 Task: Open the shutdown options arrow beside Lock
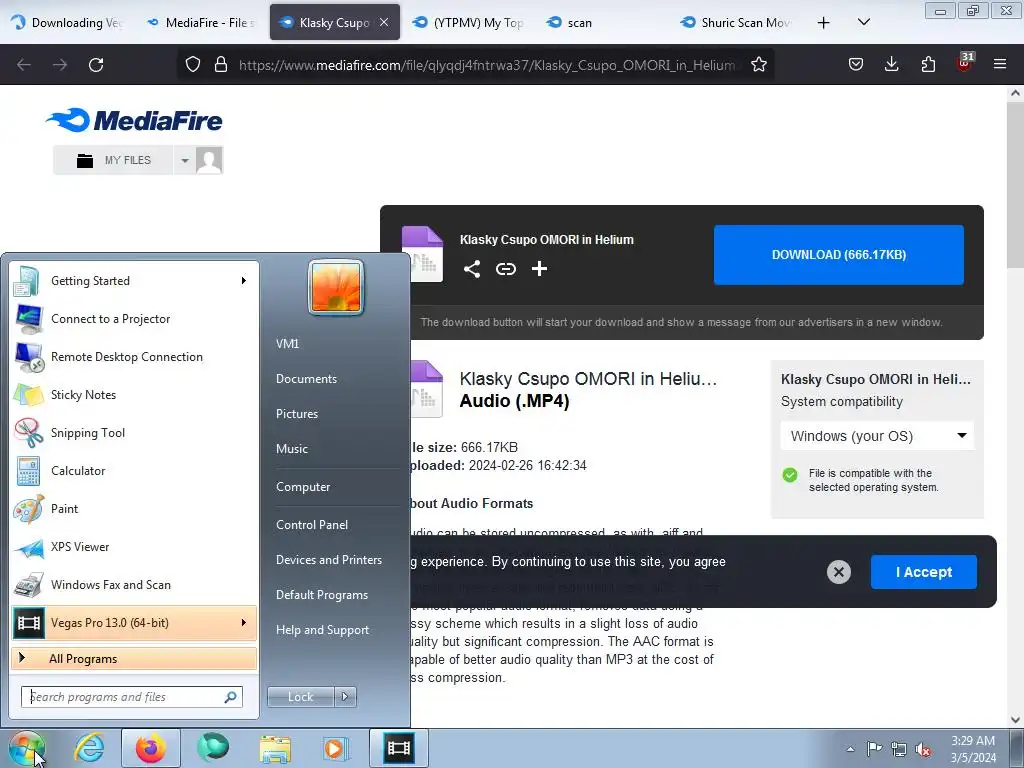(345, 697)
